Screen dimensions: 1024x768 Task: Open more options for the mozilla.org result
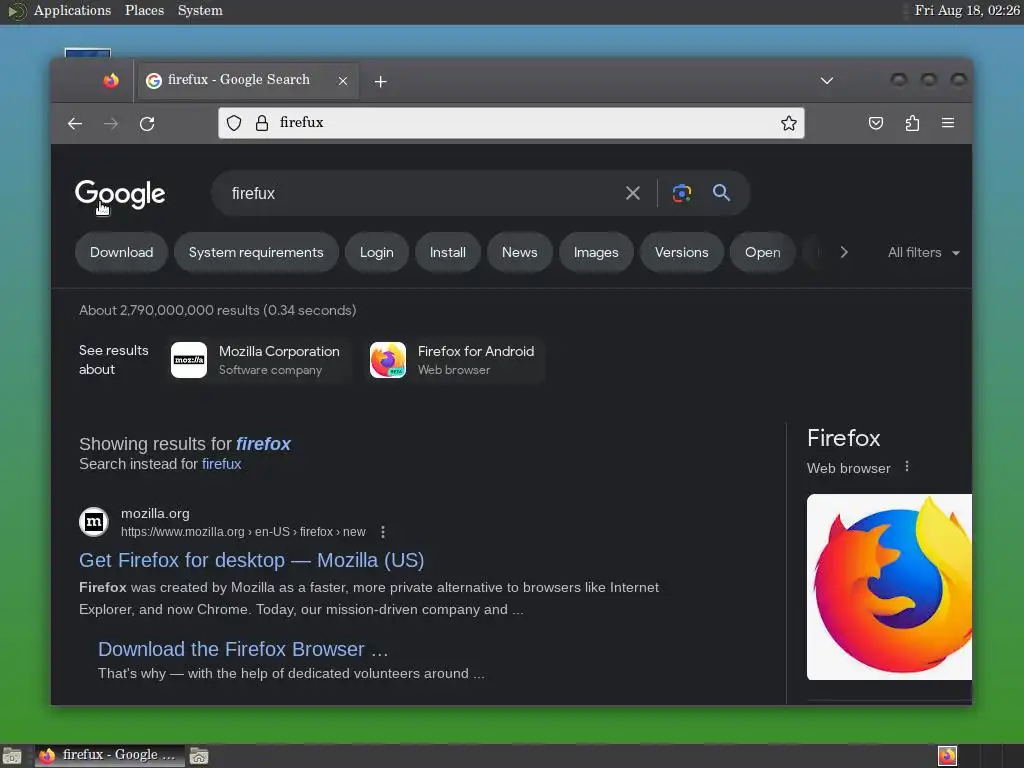(383, 532)
